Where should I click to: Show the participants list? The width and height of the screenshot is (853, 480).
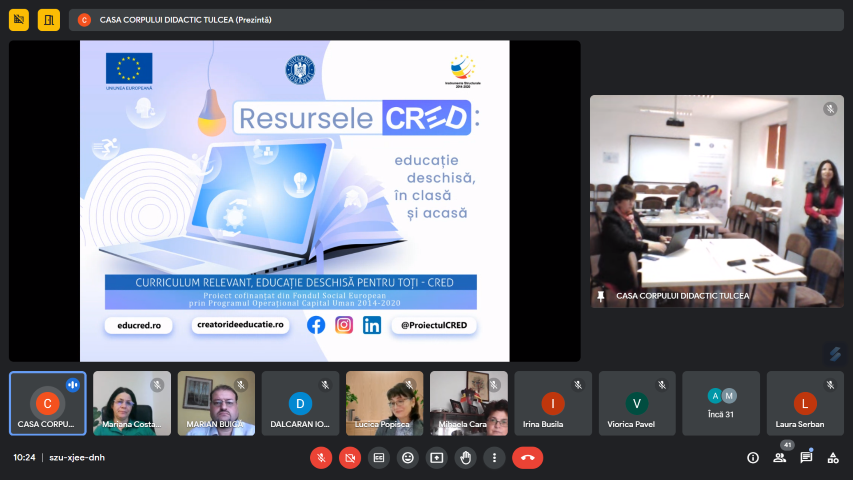point(780,457)
